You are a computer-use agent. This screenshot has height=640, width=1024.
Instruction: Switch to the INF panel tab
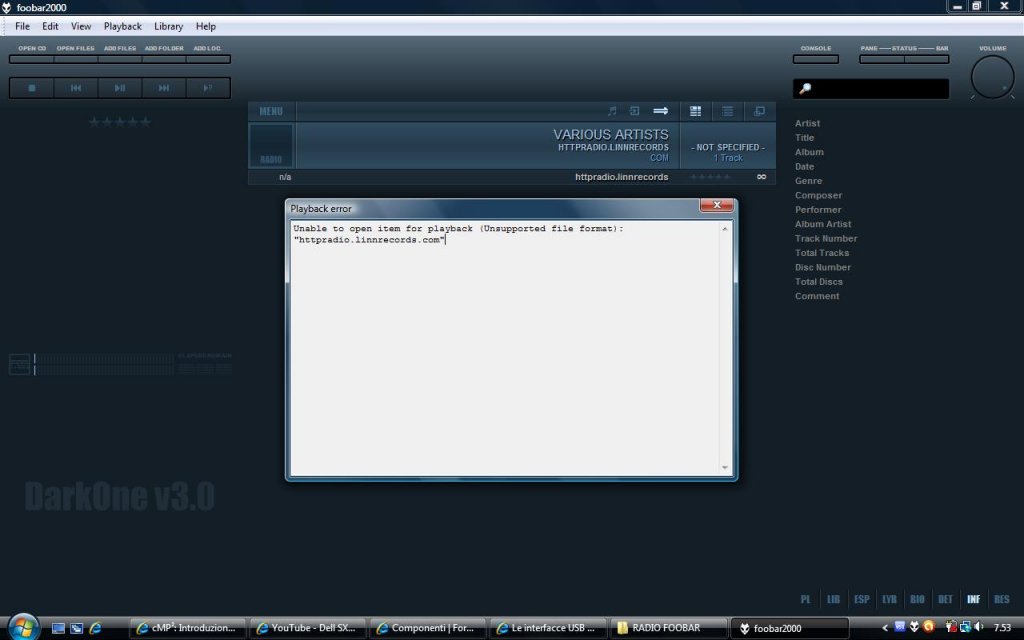pos(973,599)
